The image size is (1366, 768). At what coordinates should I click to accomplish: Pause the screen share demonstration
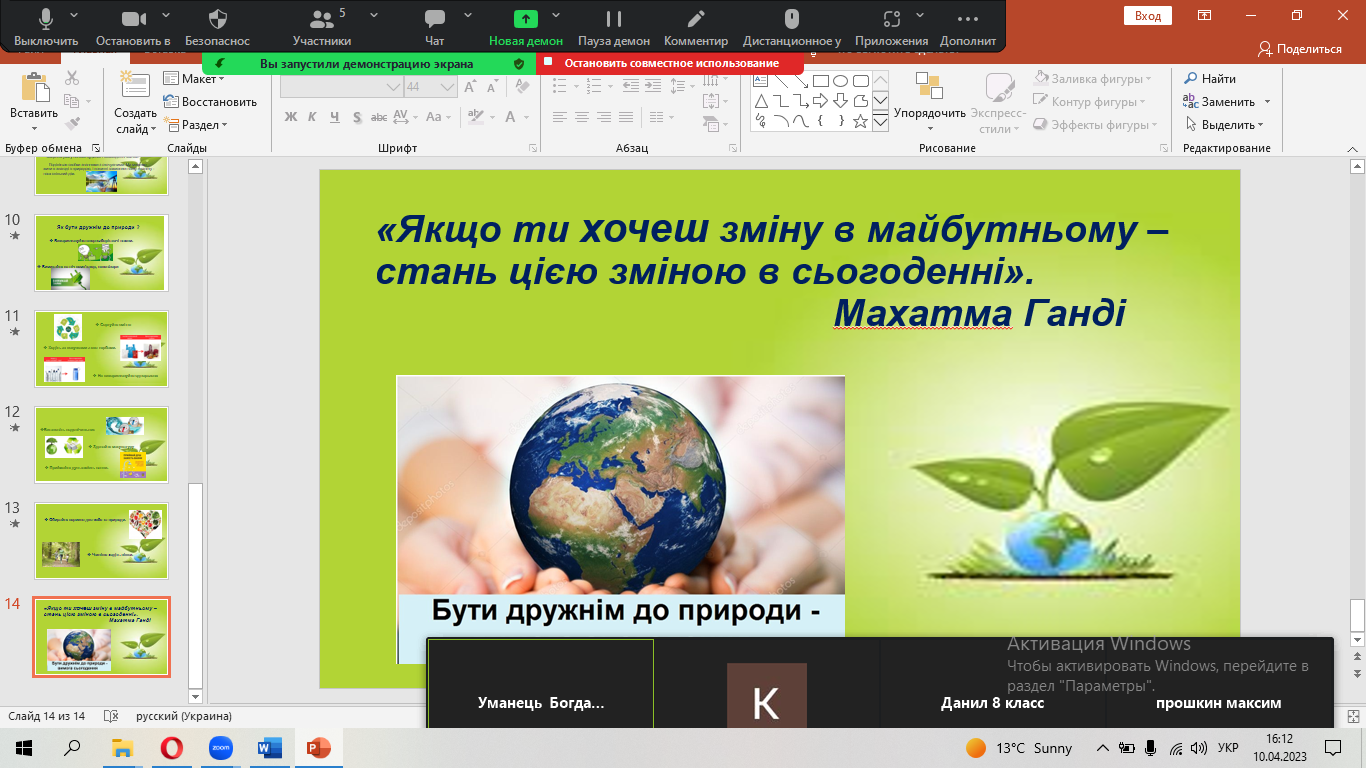click(x=614, y=19)
